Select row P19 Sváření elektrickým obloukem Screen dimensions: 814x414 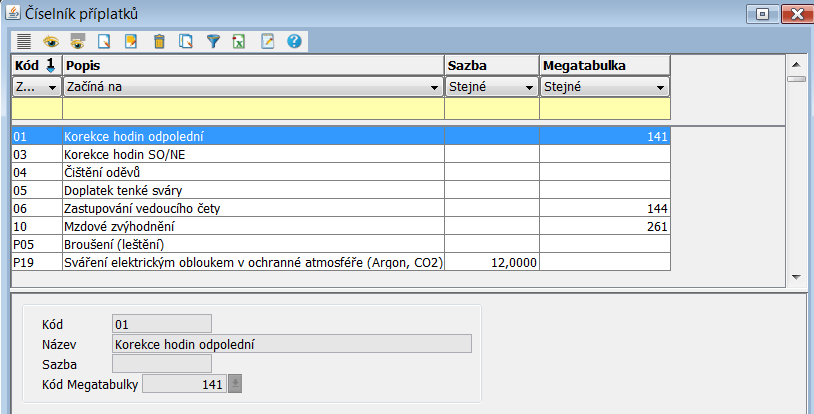250,262
